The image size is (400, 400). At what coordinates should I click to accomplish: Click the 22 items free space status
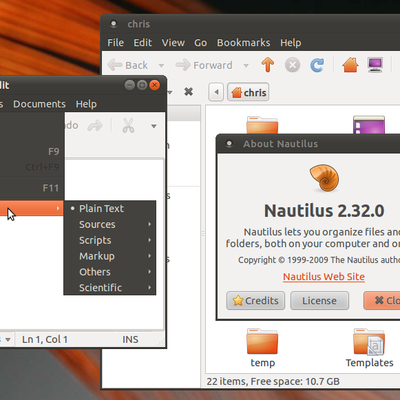coord(273,381)
